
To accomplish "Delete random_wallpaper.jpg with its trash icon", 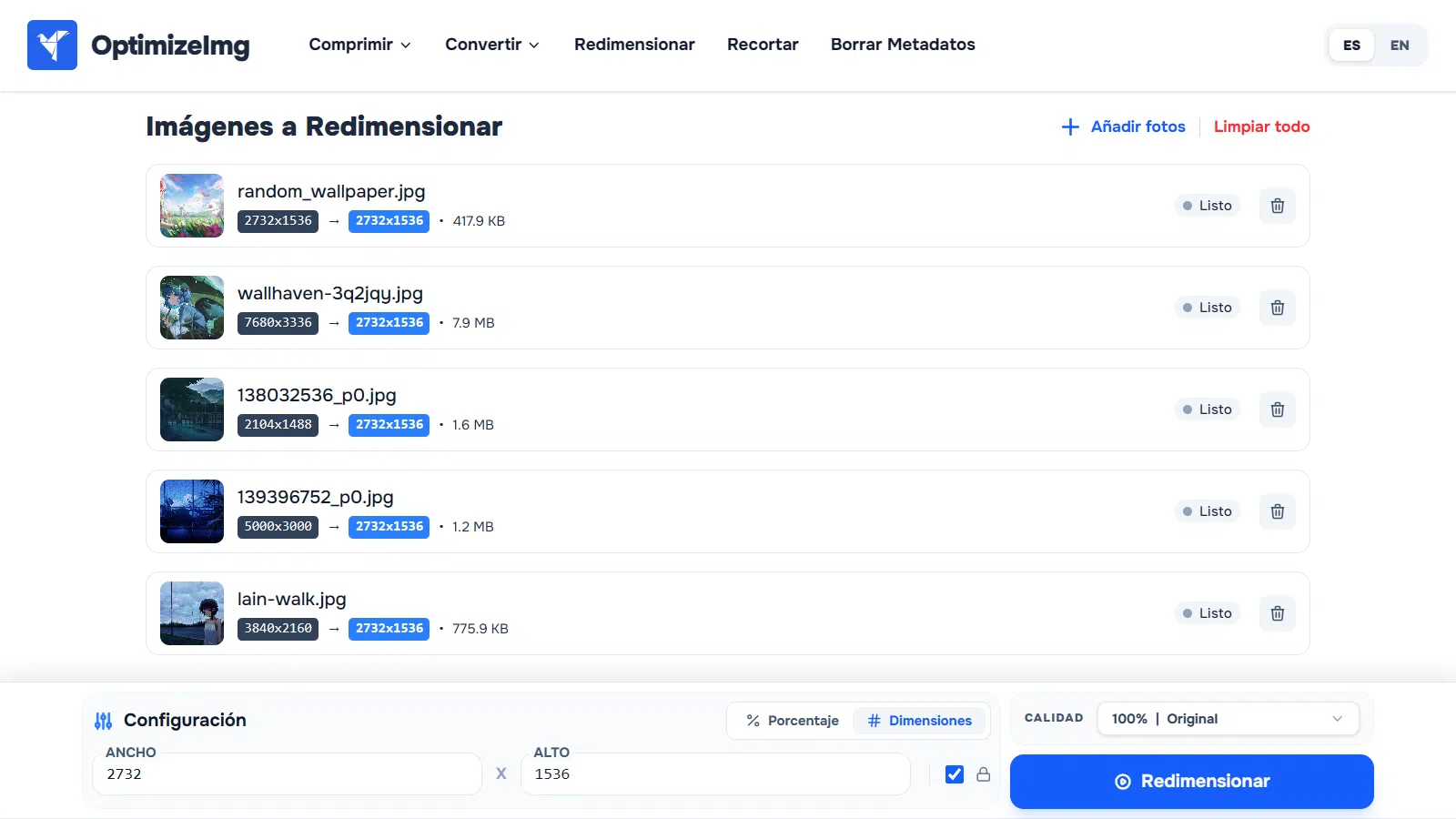I will 1278,206.
